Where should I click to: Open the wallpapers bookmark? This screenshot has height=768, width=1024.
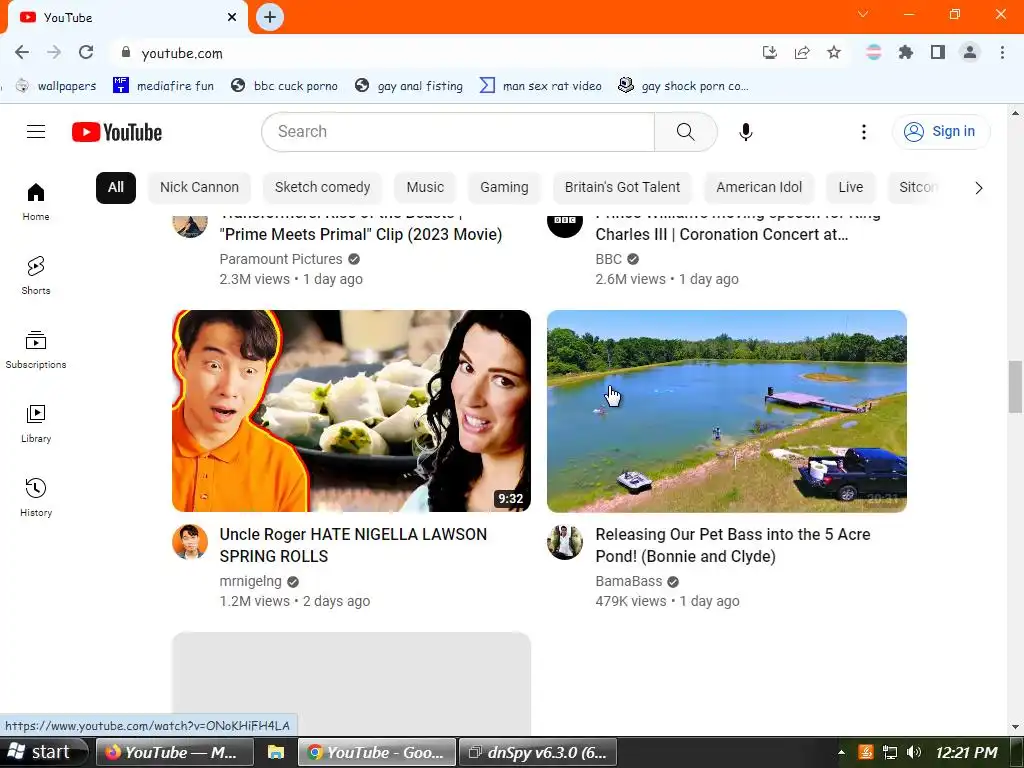tap(56, 86)
